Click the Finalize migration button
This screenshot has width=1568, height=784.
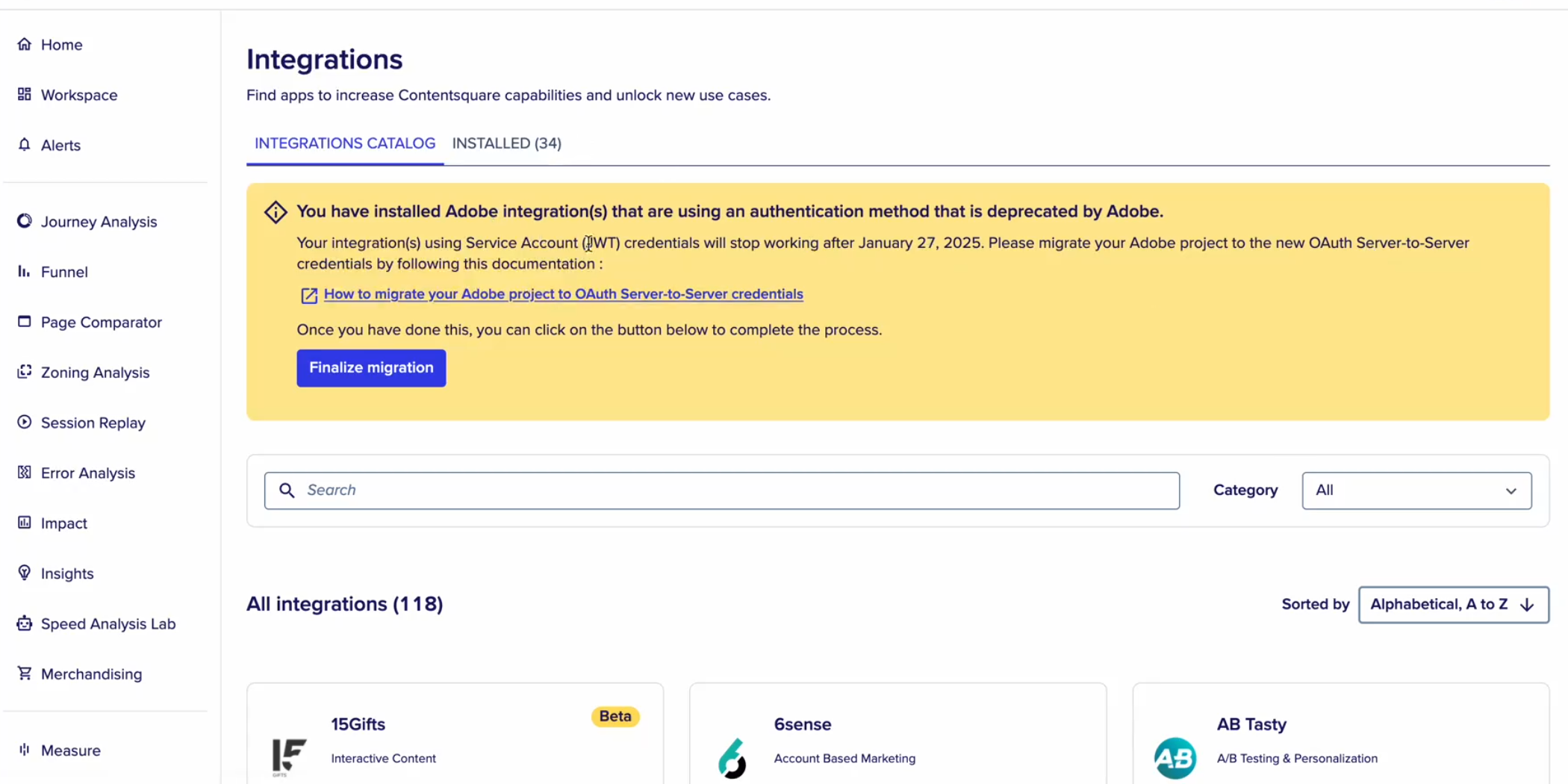[x=371, y=368]
